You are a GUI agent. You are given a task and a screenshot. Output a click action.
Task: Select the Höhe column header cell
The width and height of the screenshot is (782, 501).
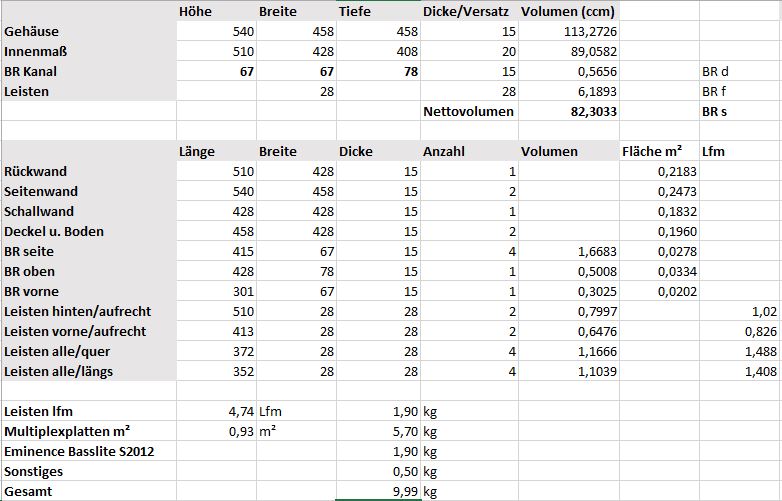coord(216,11)
